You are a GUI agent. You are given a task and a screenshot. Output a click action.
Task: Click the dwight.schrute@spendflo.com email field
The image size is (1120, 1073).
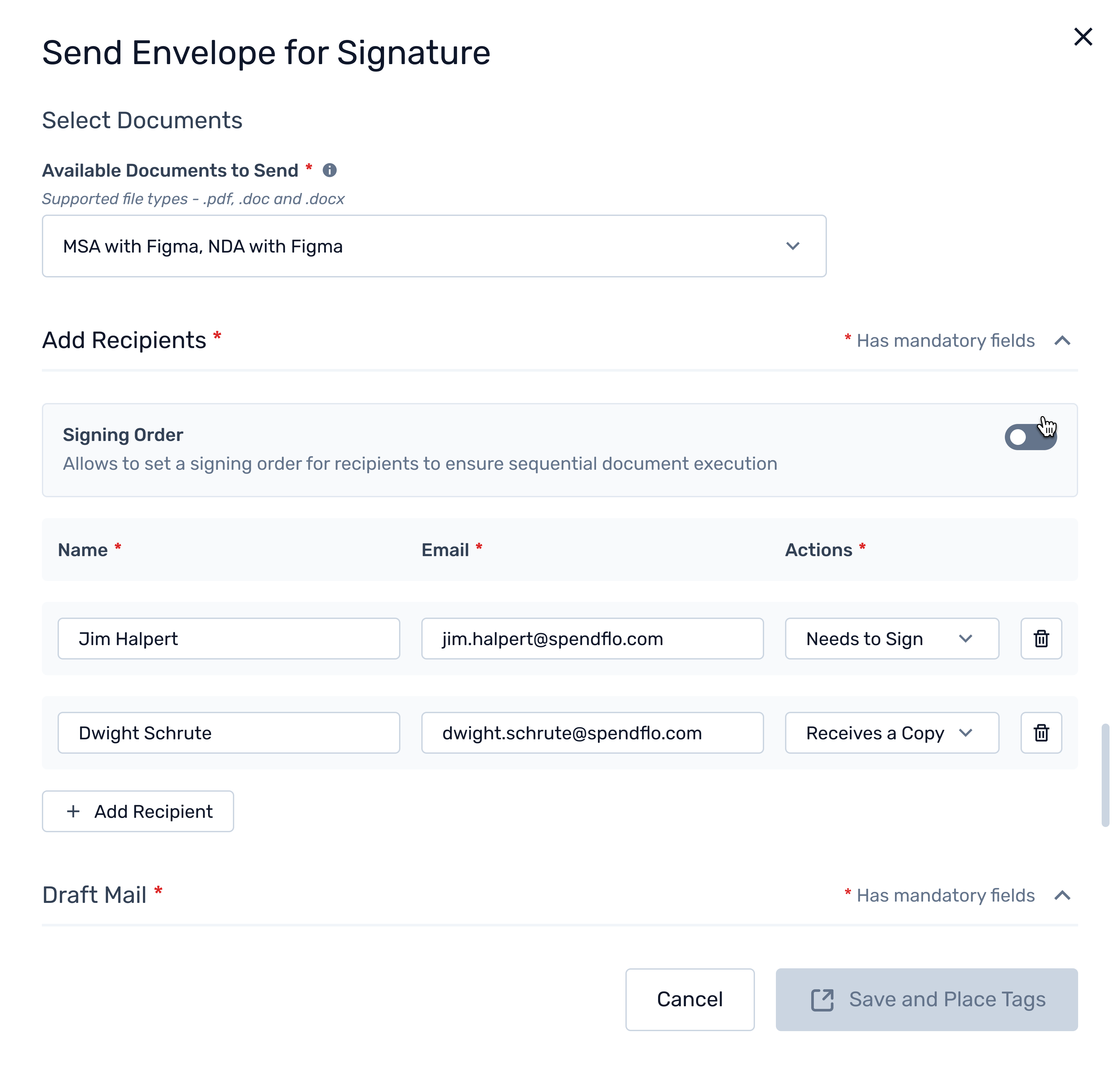(592, 733)
